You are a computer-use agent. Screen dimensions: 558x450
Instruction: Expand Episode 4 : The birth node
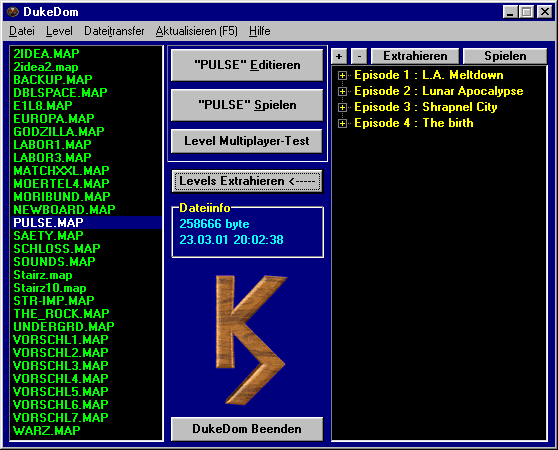[342, 123]
